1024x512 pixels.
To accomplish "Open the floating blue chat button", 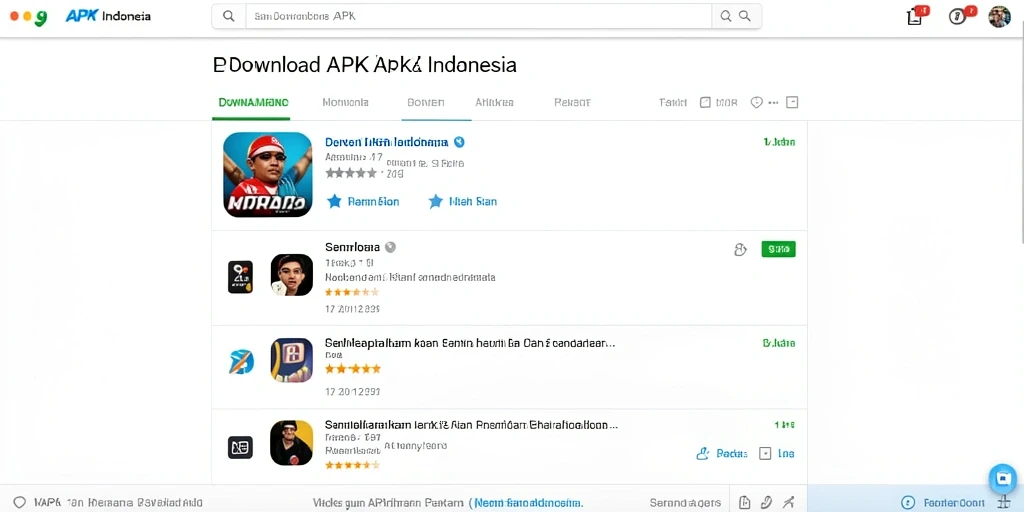I will tap(1002, 479).
